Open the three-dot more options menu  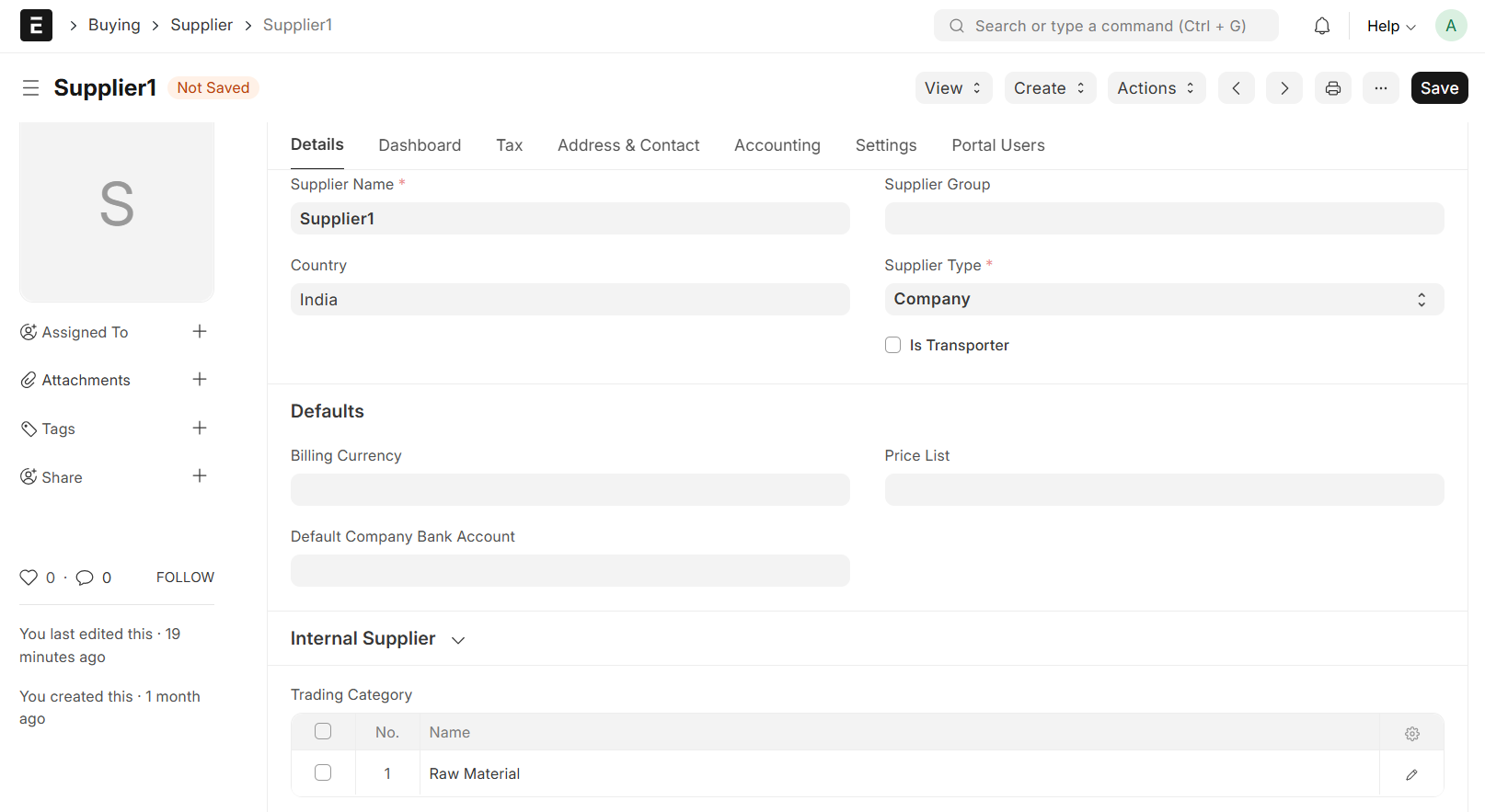coord(1380,88)
